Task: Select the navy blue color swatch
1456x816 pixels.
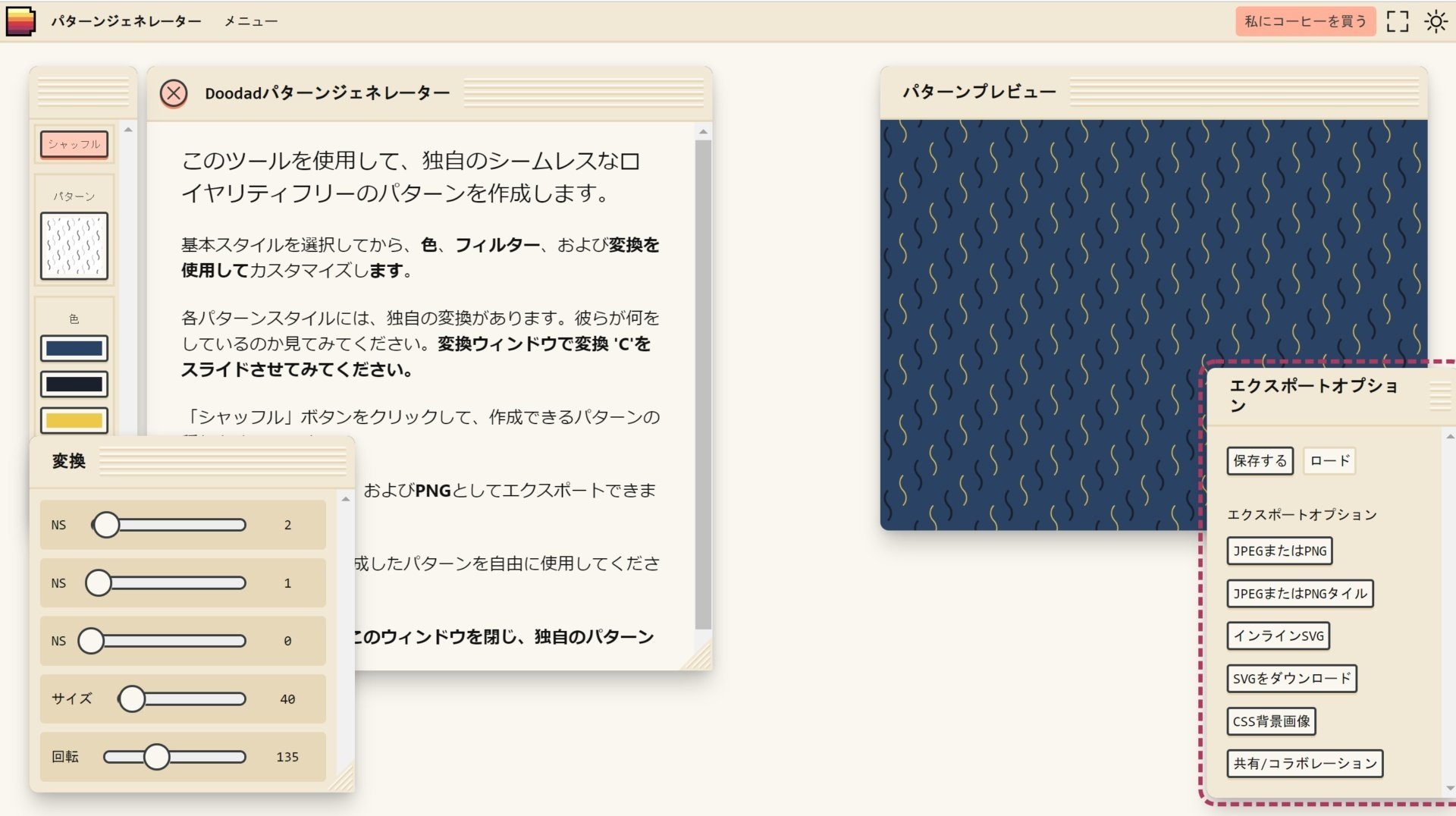Action: pyautogui.click(x=74, y=348)
